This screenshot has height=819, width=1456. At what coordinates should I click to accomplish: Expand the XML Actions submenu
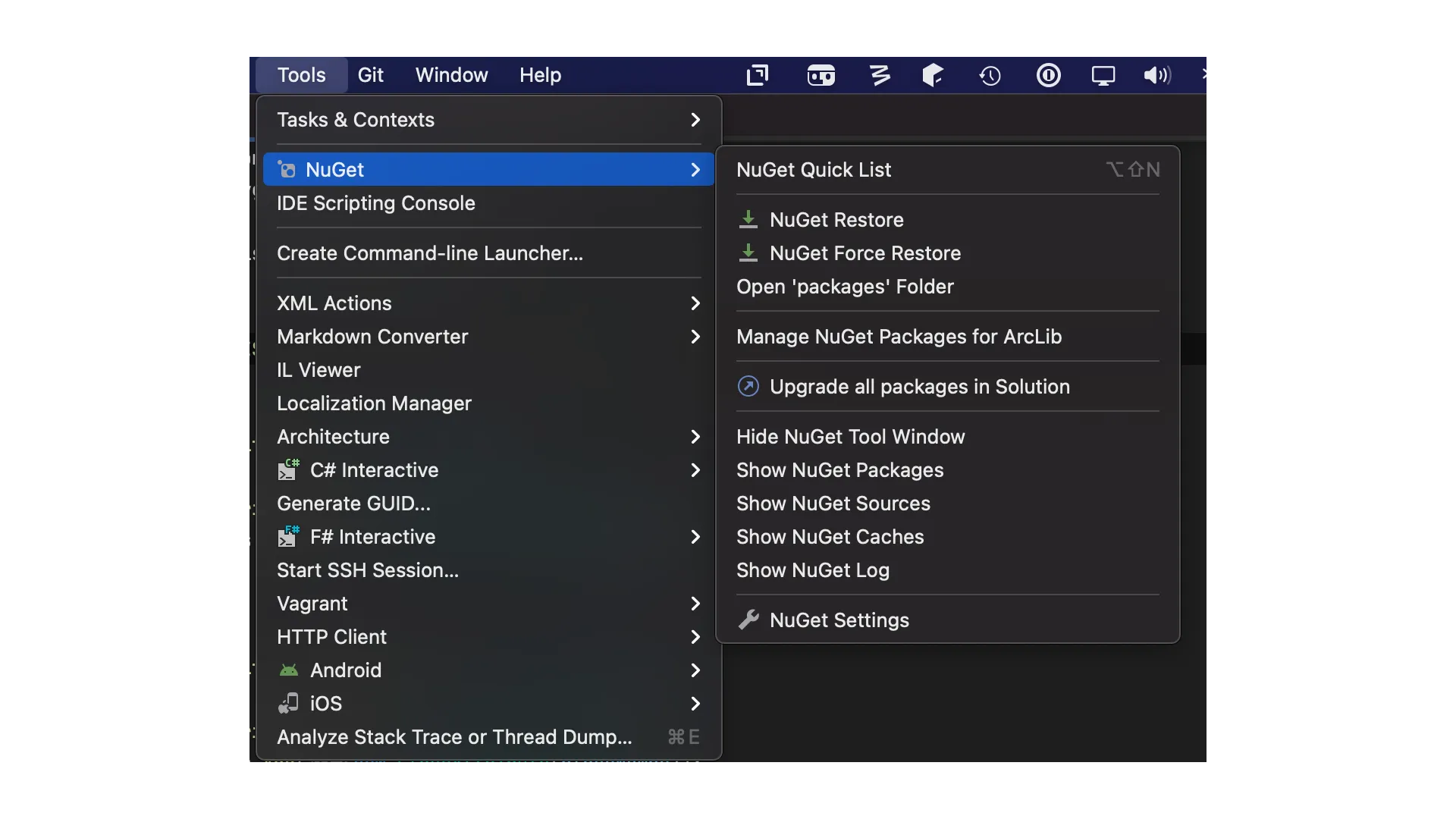[487, 303]
